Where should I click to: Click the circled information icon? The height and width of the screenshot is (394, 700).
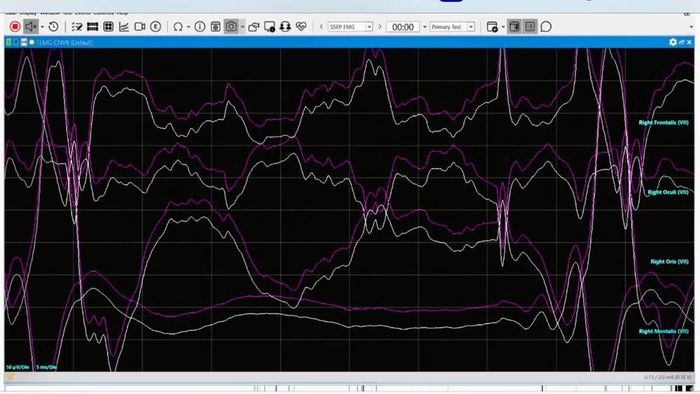[200, 27]
